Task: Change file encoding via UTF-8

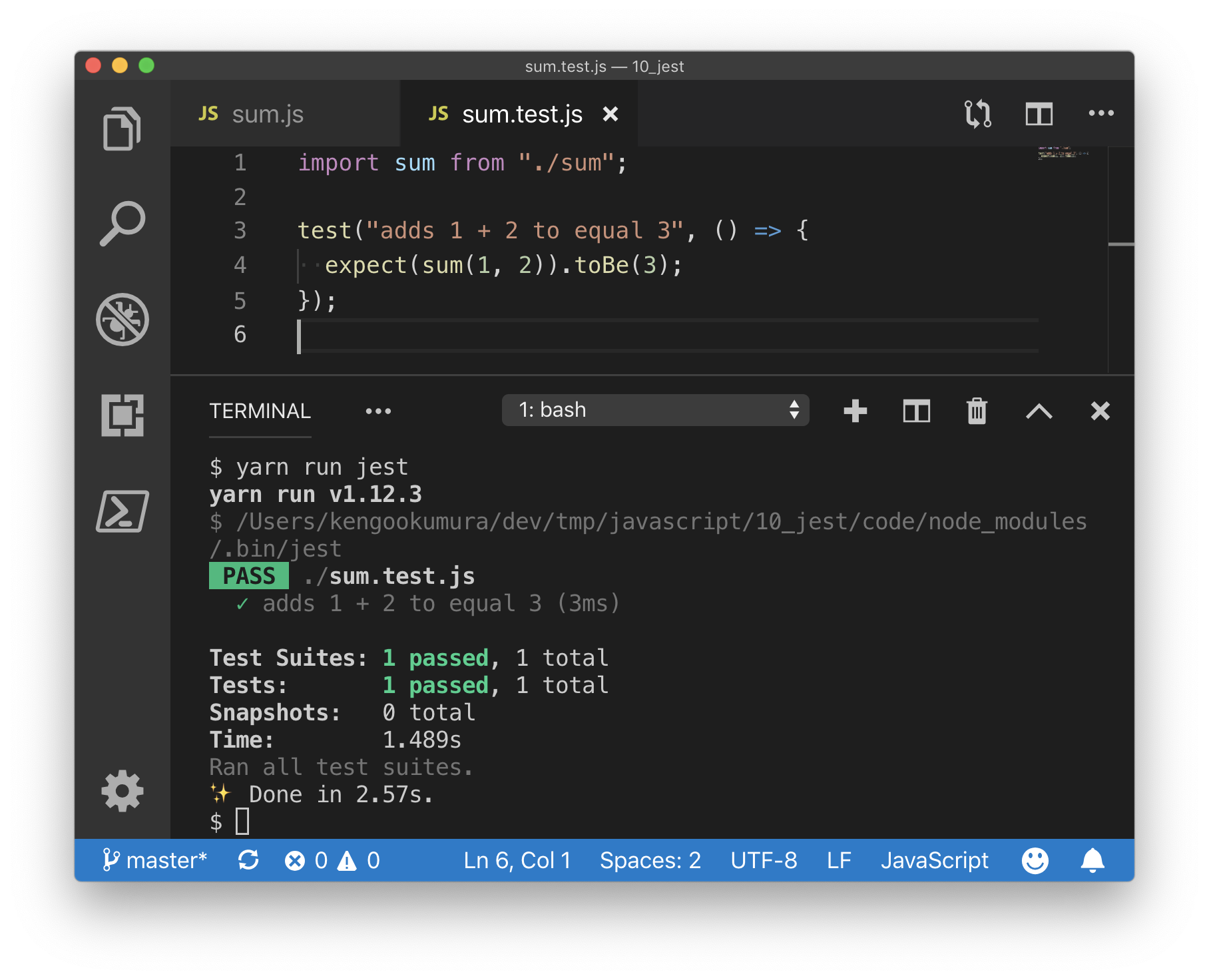Action: click(x=764, y=860)
